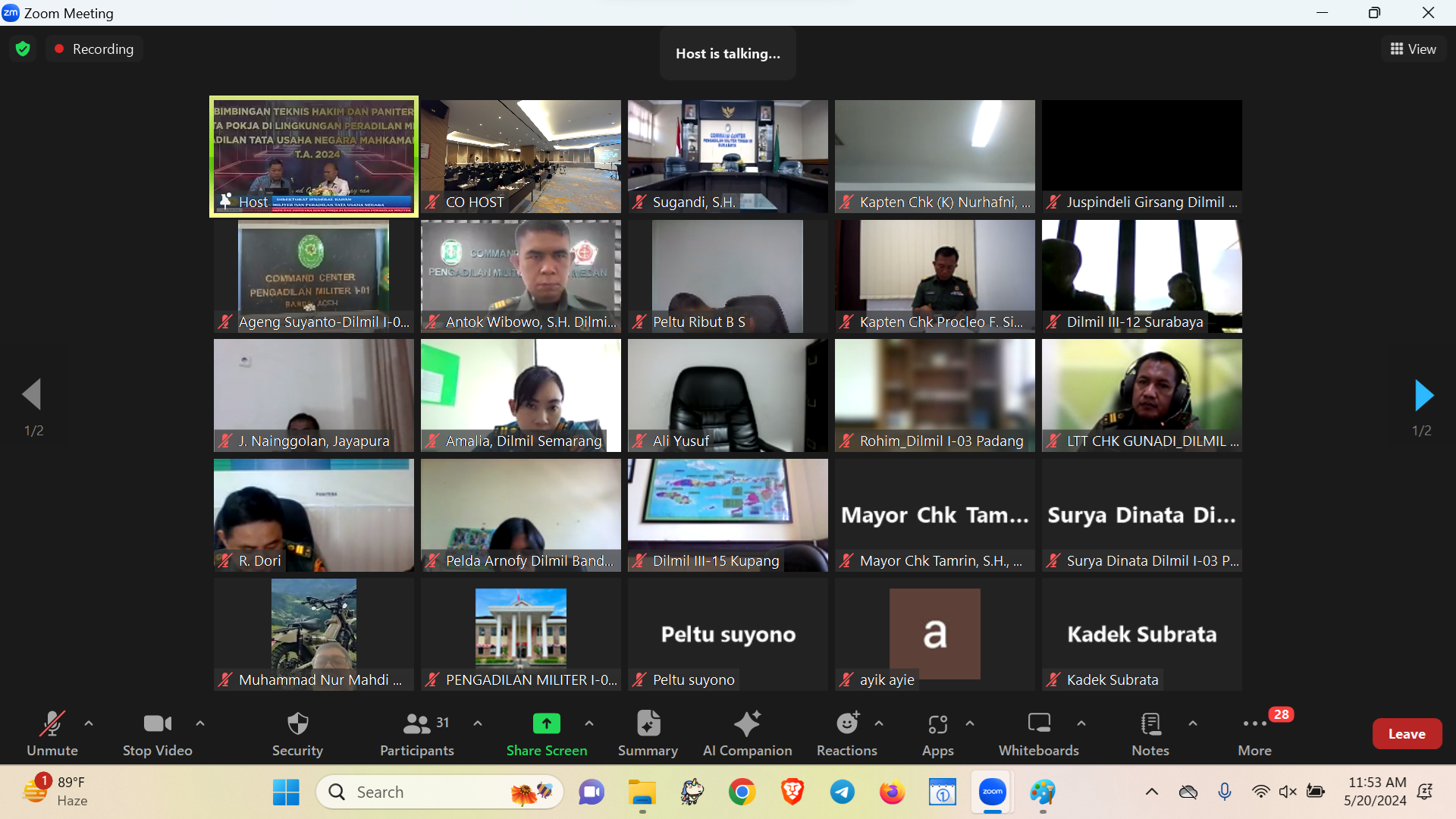Expand the Notes options arrow
This screenshot has width=1456, height=819.
1193,723
